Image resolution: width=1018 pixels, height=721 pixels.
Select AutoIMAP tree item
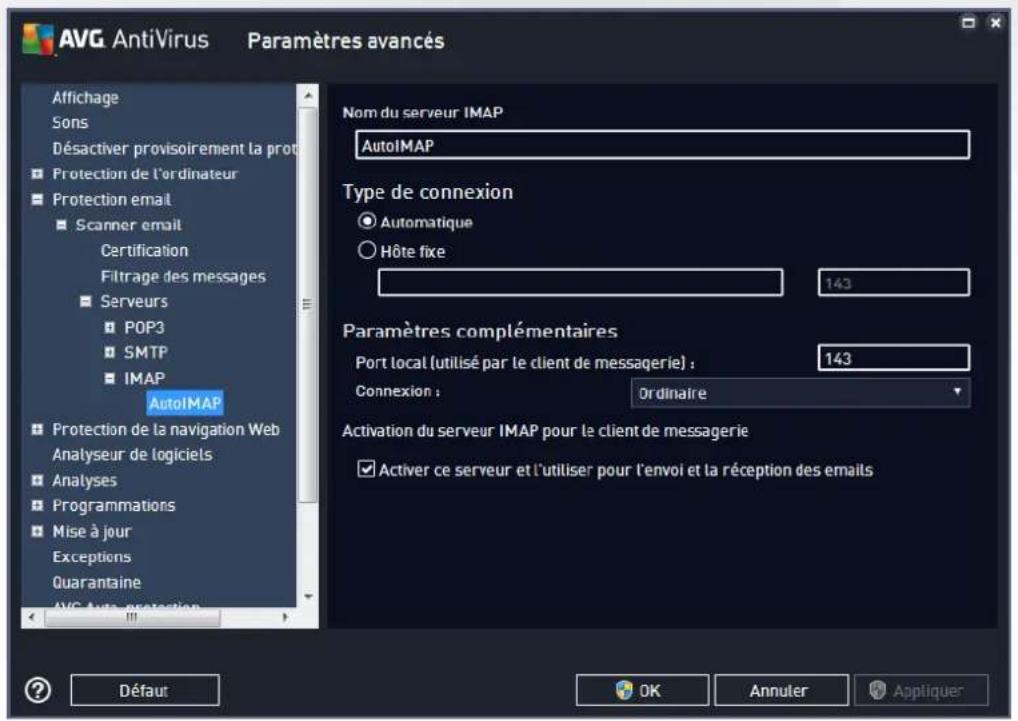coord(185,403)
